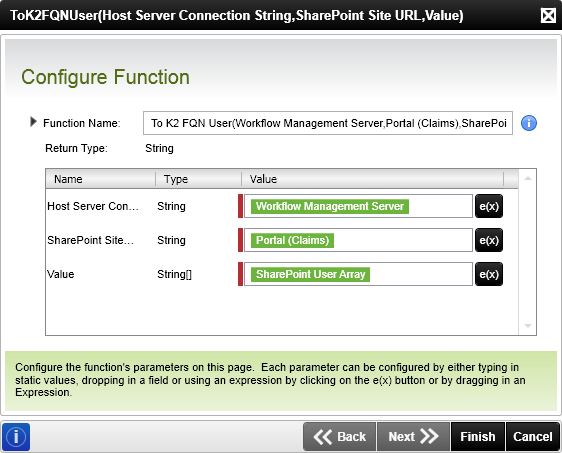Sort by the Name column header
Screen dimensions: 562x453
[101, 179]
